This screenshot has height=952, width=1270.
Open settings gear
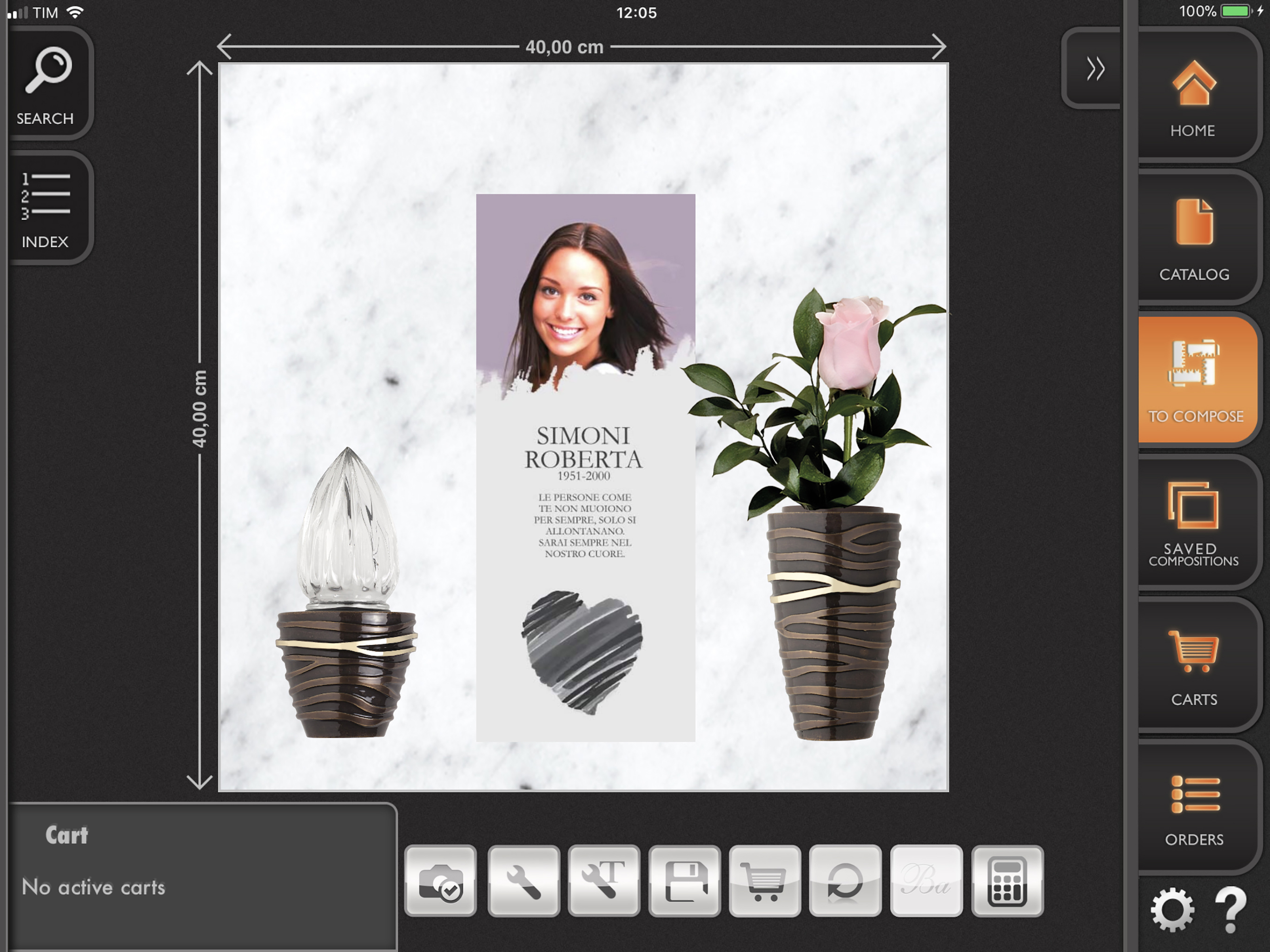[x=1172, y=910]
